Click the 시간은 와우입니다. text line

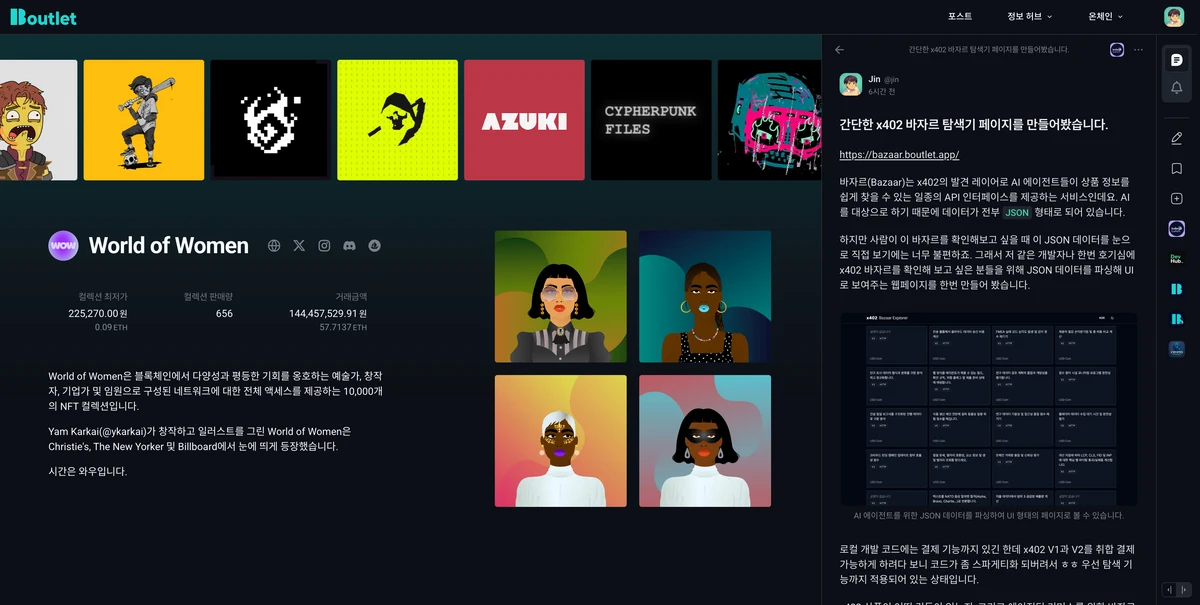point(88,471)
